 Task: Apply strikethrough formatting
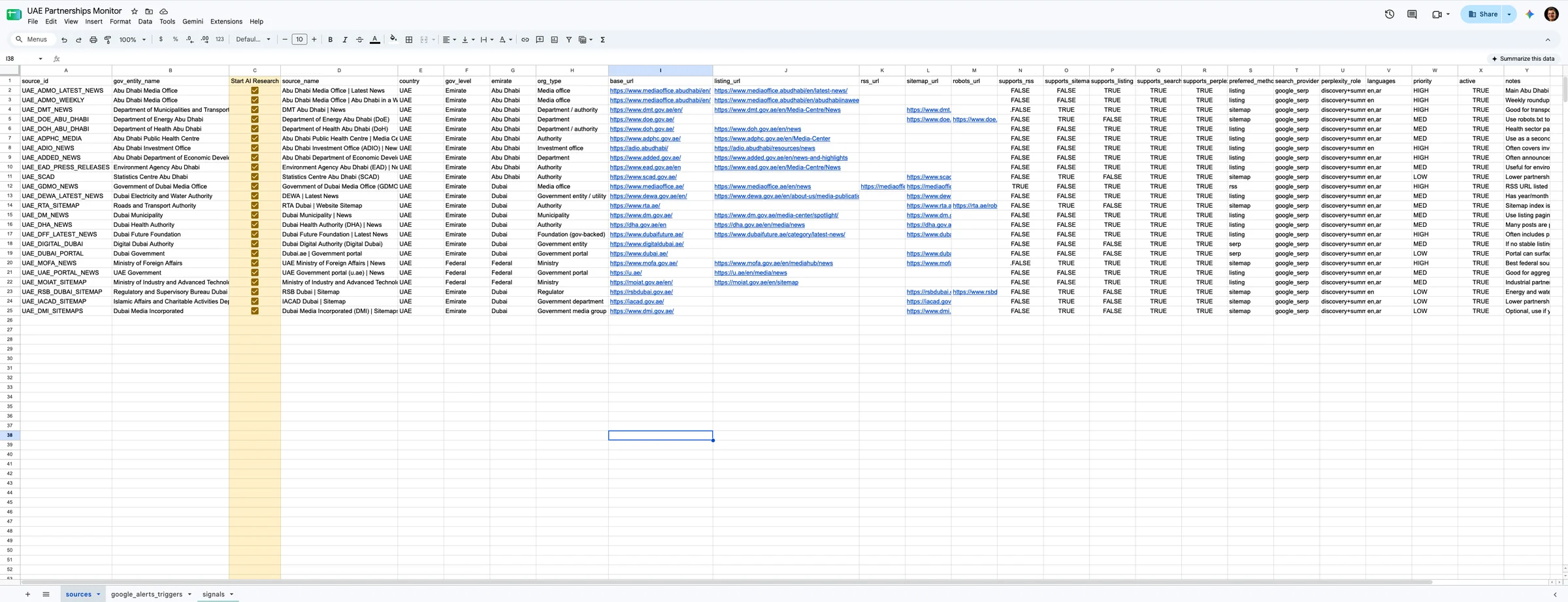click(x=359, y=40)
